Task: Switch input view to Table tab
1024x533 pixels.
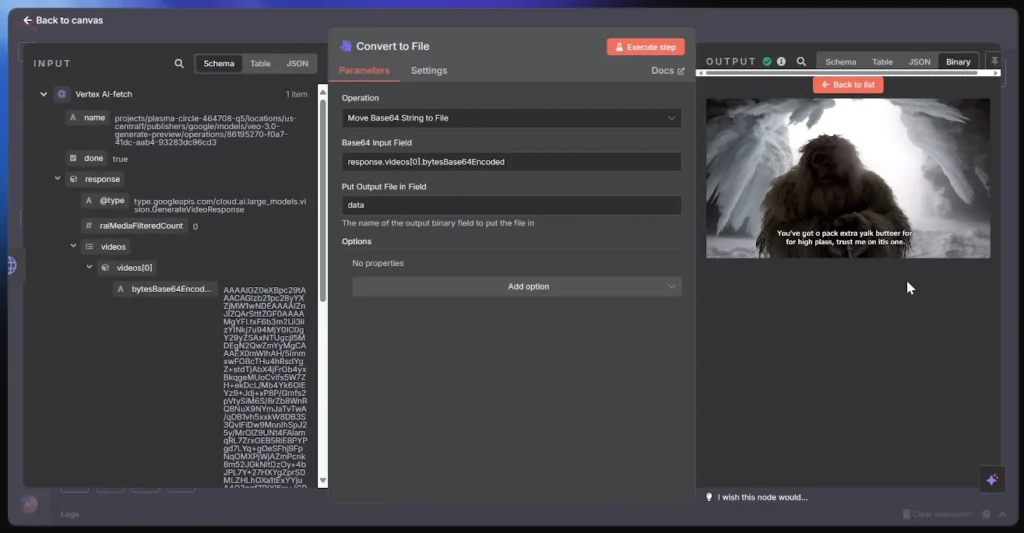Action: point(260,63)
